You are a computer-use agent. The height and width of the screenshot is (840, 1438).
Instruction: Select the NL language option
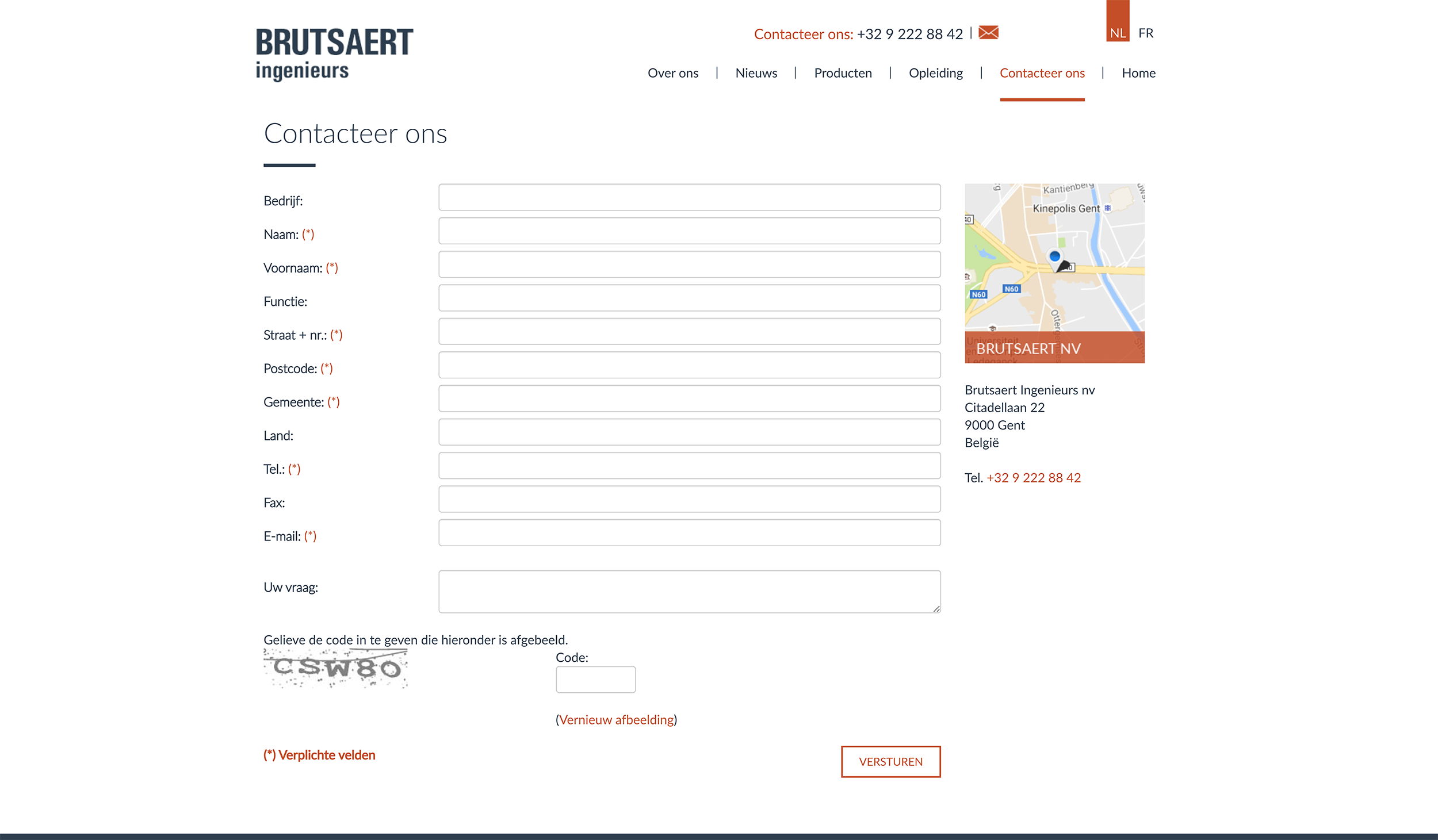tap(1117, 33)
